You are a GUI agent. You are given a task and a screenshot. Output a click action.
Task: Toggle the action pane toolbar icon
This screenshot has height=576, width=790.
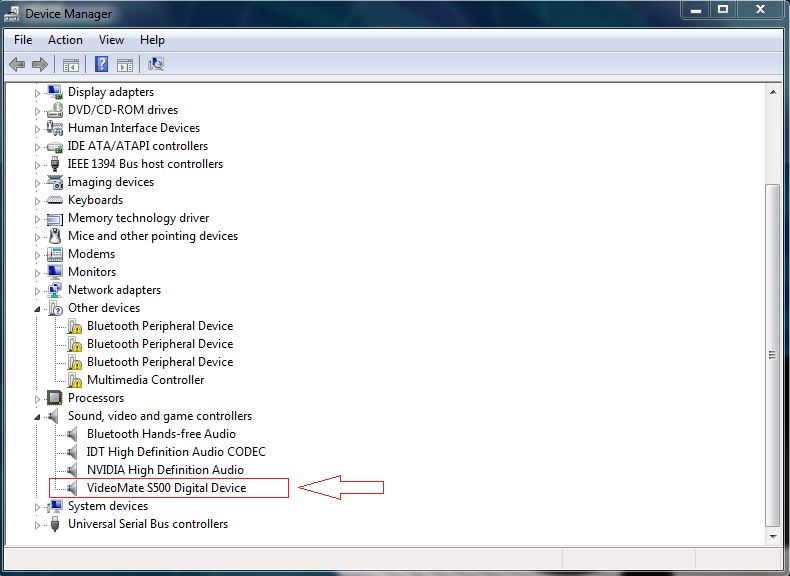[125, 65]
